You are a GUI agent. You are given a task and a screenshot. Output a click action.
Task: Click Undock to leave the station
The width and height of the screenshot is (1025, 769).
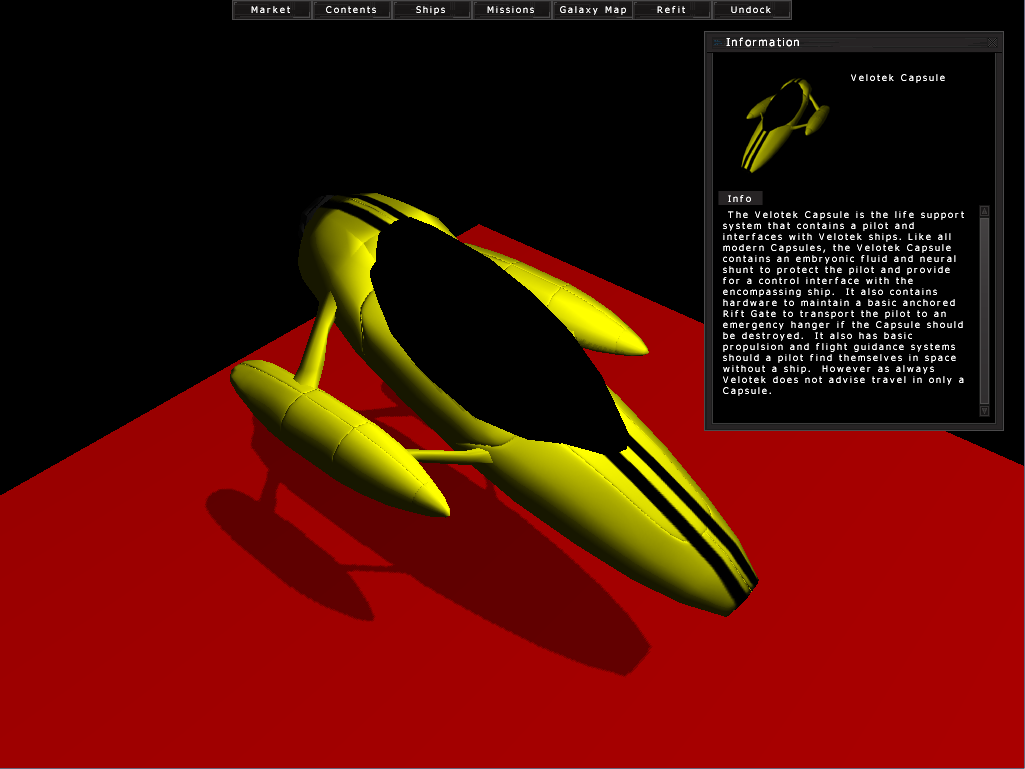click(x=751, y=10)
